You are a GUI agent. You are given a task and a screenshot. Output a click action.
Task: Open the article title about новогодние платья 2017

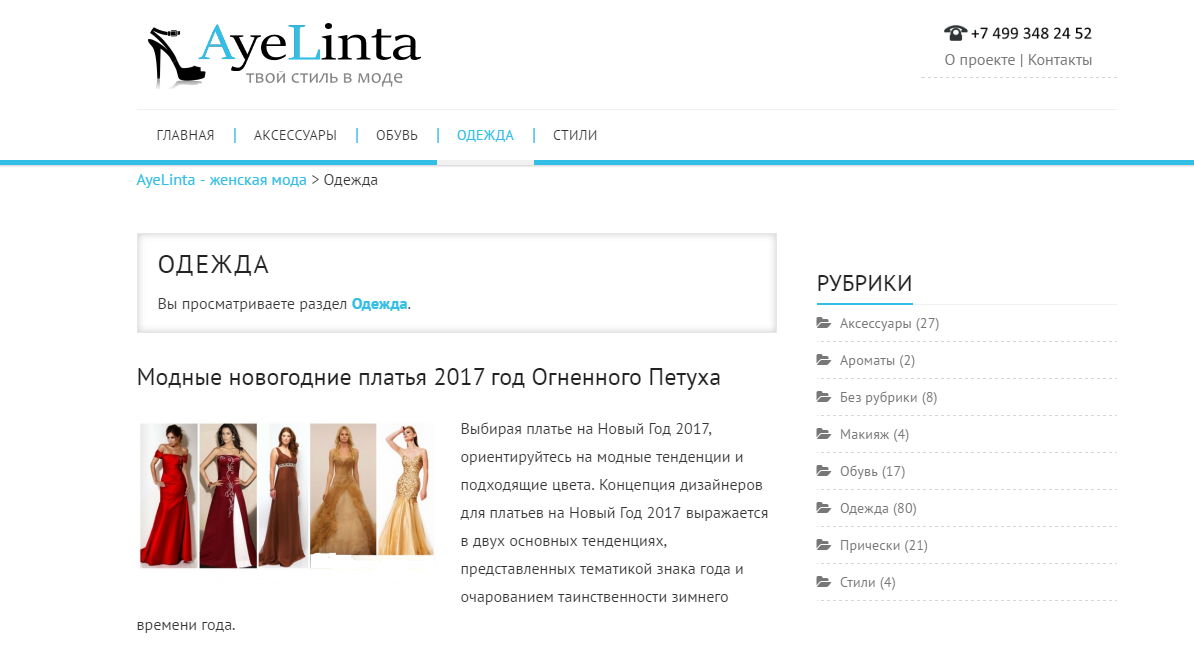tap(428, 378)
